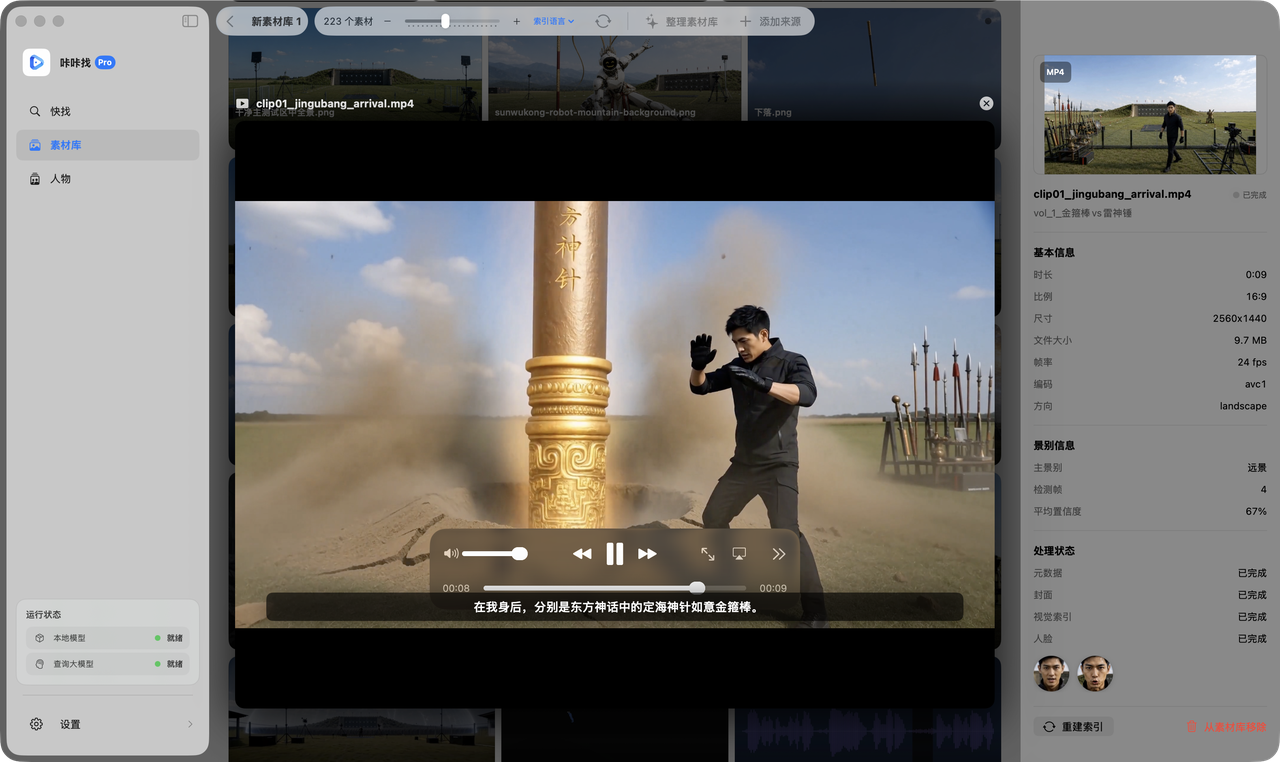Open the 快找 search section
The width and height of the screenshot is (1280, 762).
[x=108, y=111]
